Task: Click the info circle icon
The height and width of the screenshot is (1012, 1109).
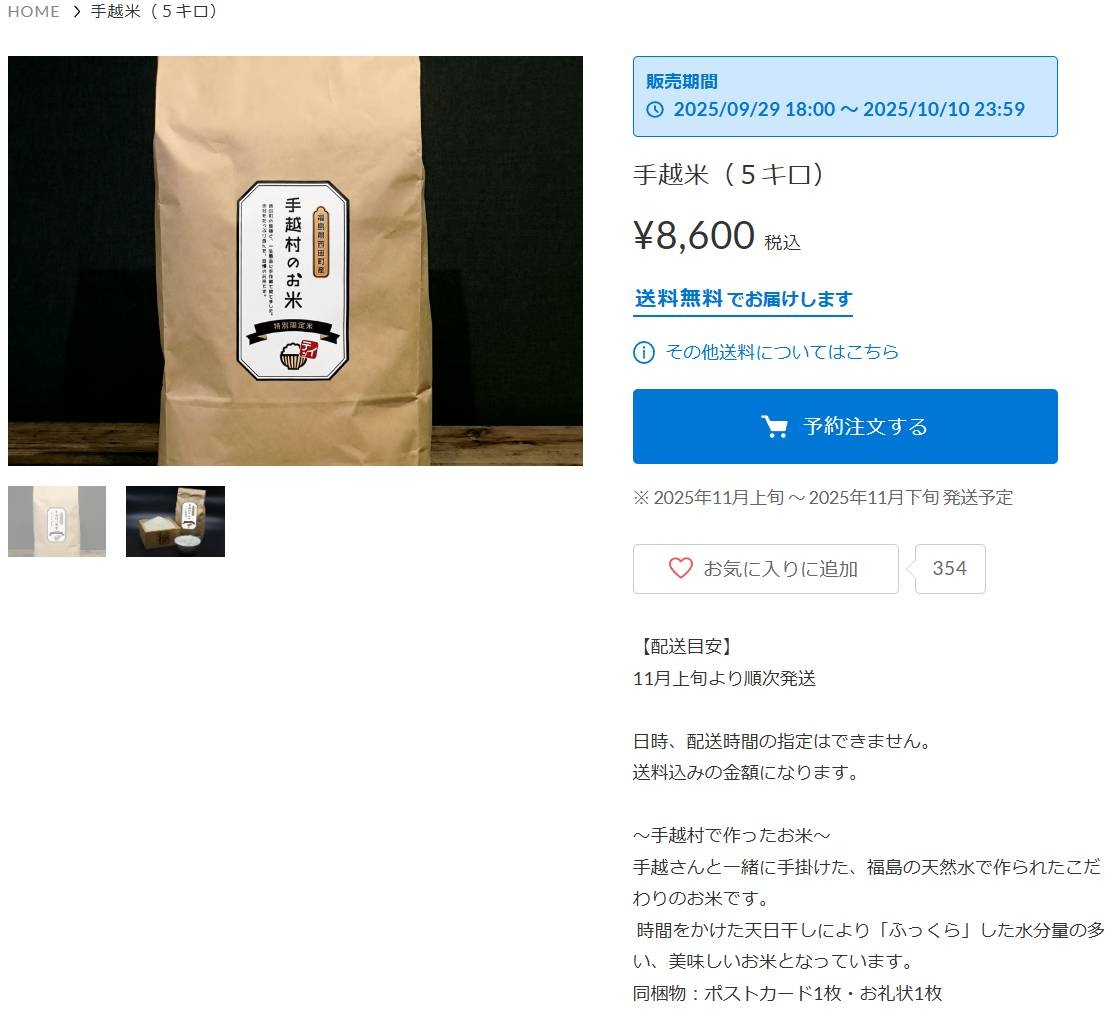Action: (644, 352)
